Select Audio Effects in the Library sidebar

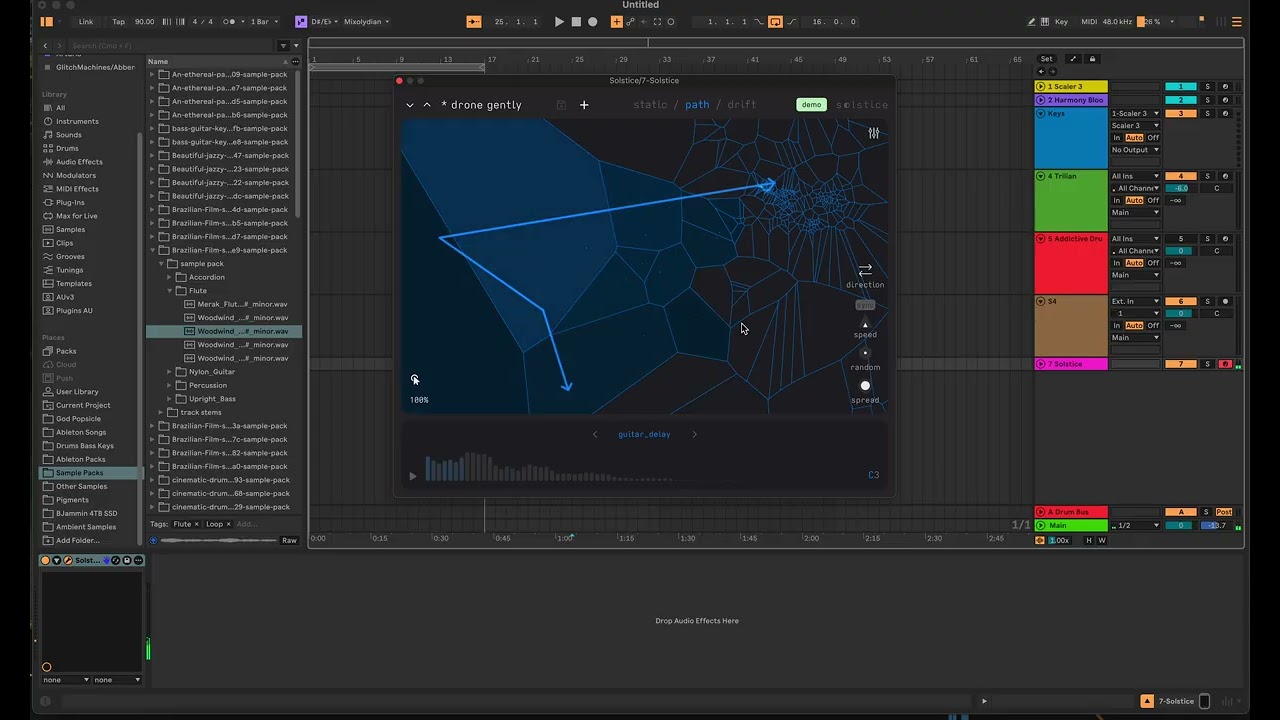(x=79, y=162)
